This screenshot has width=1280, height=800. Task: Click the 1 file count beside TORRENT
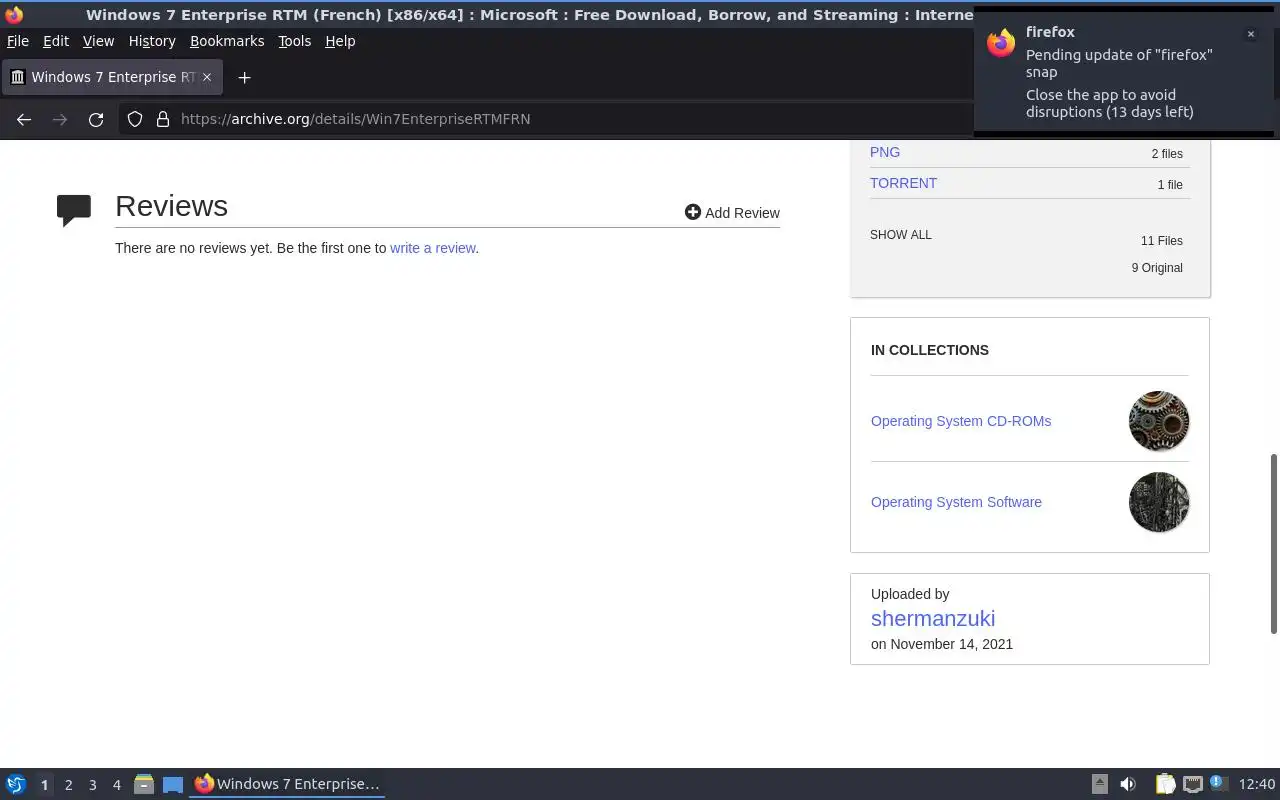pos(1170,185)
